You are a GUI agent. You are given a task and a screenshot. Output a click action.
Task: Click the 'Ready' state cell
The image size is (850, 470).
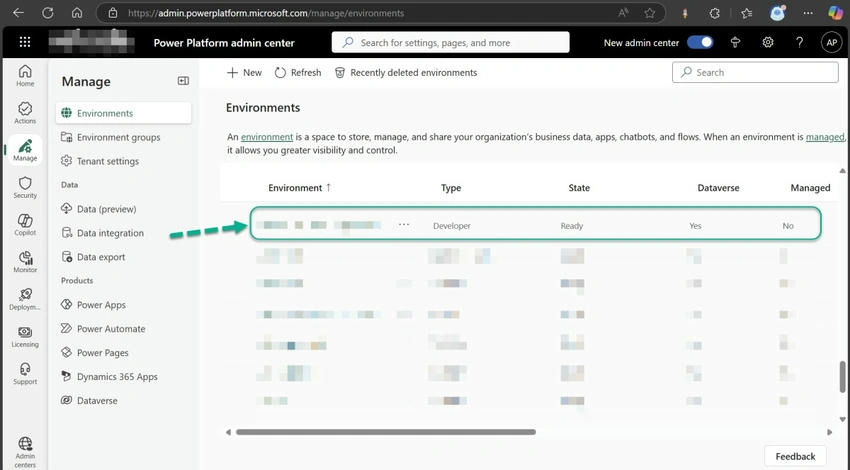point(572,226)
